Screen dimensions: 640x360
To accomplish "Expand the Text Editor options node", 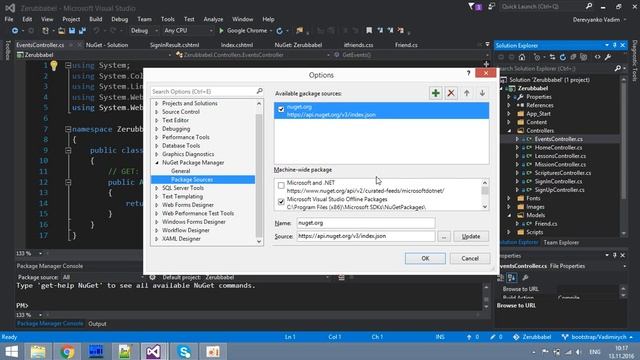I will coord(156,120).
